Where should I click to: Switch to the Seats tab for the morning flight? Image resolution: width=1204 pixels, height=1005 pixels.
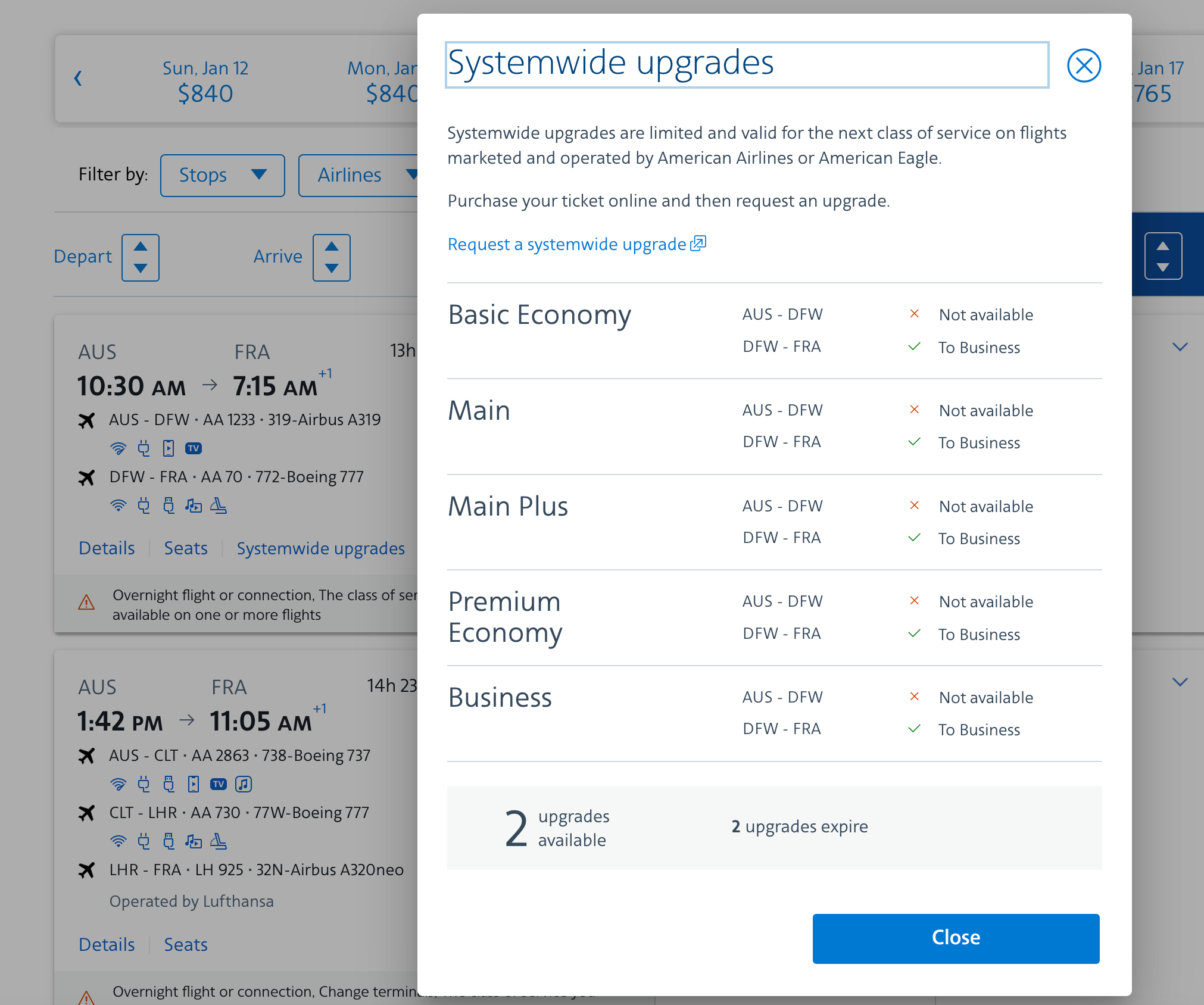(185, 548)
